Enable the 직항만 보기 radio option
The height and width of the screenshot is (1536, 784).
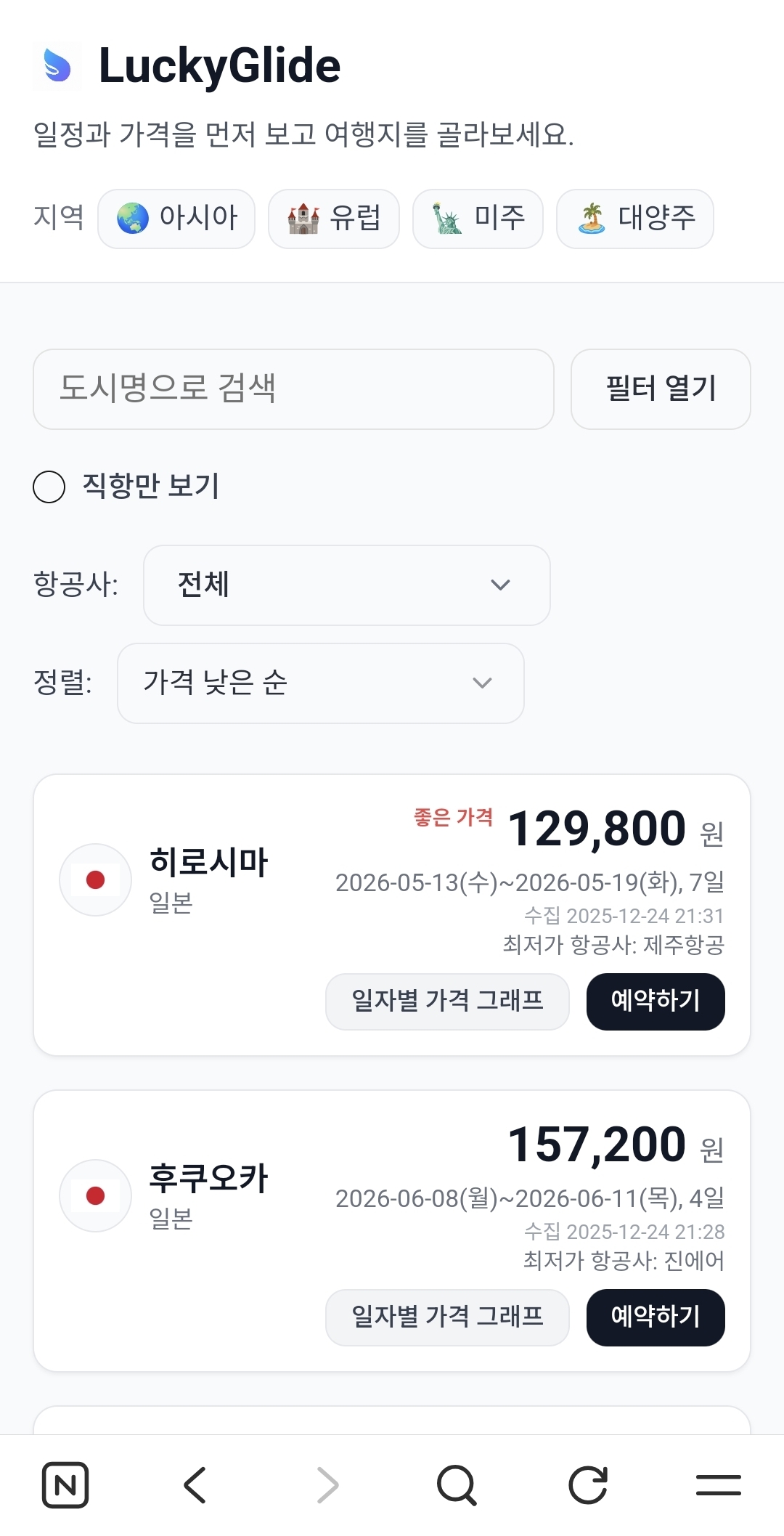click(x=49, y=487)
